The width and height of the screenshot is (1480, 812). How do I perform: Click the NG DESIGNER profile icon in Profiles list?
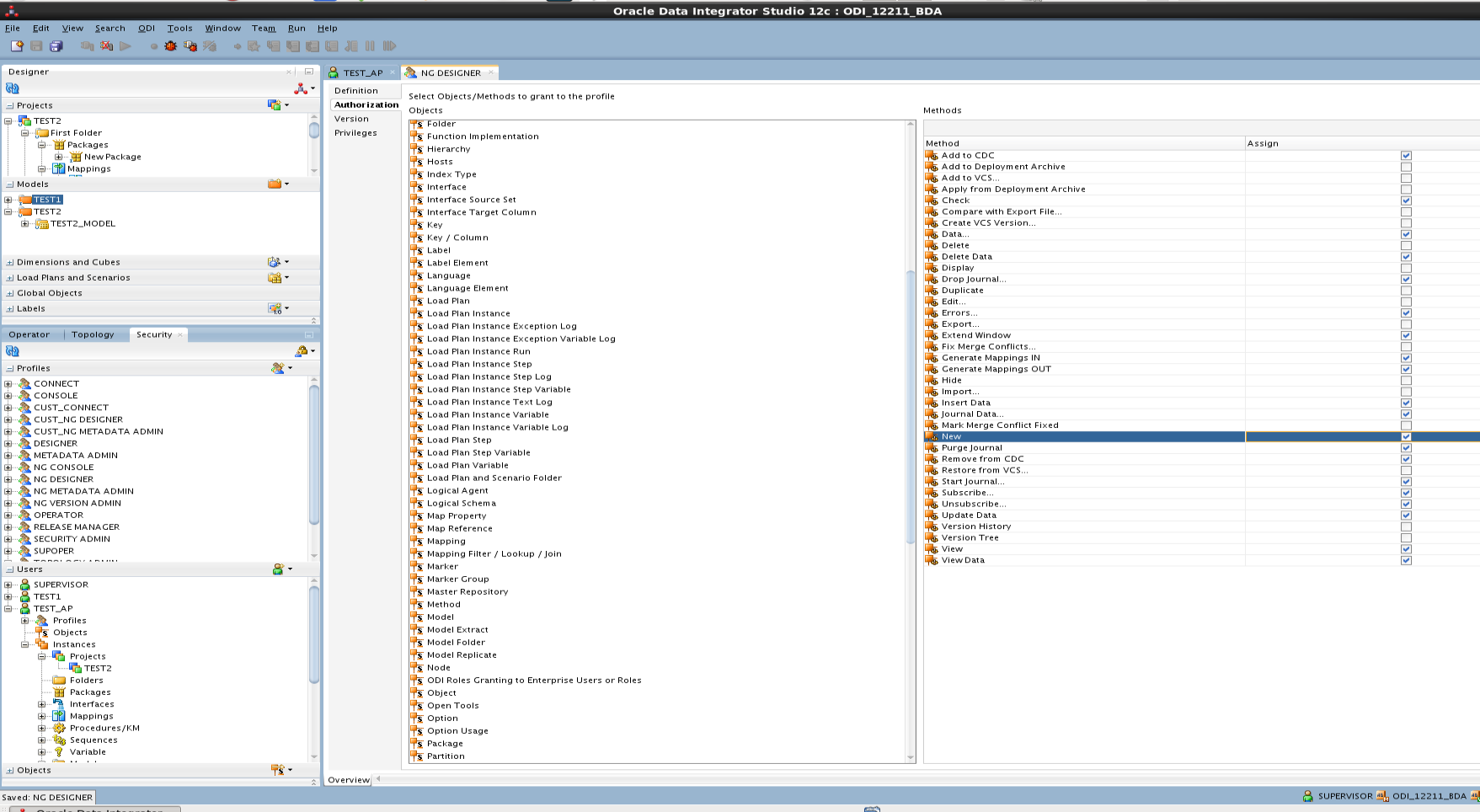(24, 479)
